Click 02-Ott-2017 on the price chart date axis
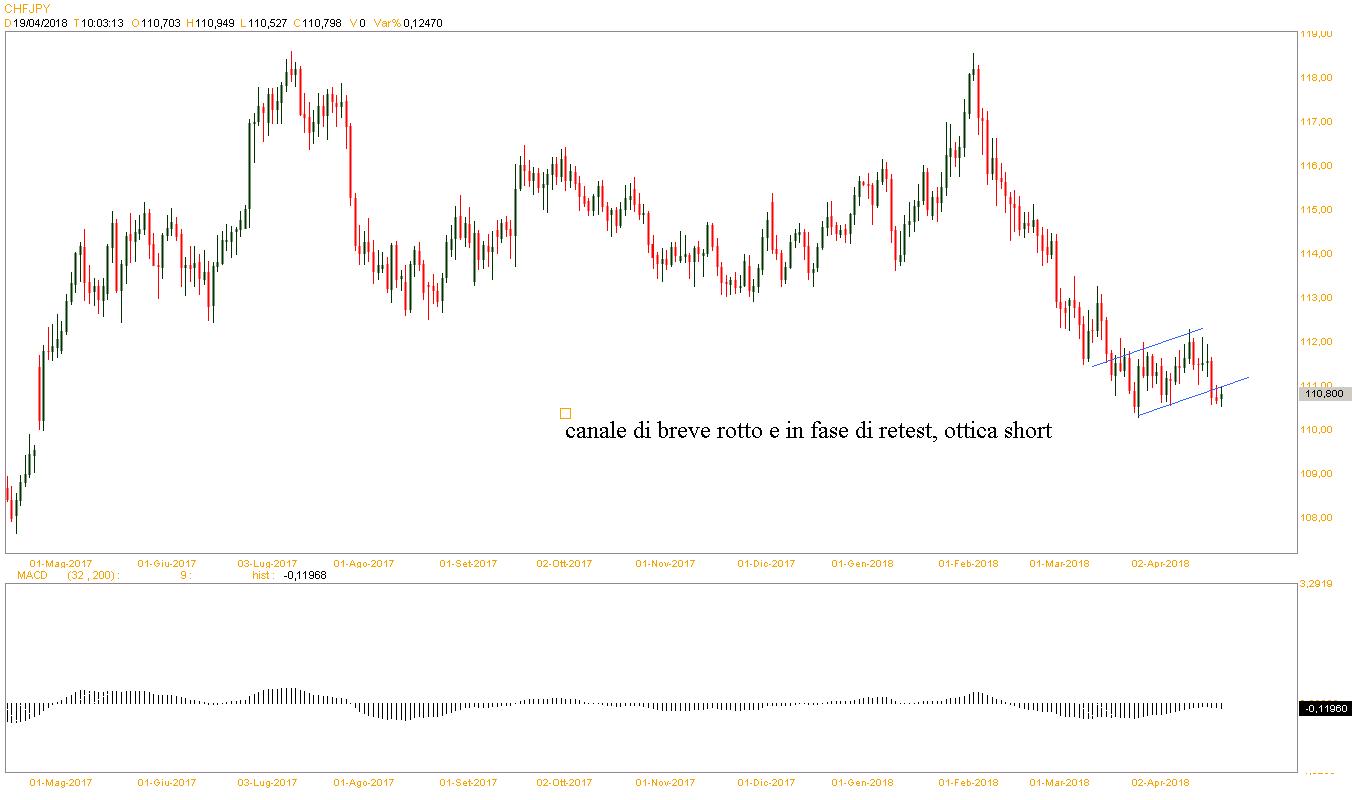Image resolution: width=1352 pixels, height=800 pixels. click(564, 564)
